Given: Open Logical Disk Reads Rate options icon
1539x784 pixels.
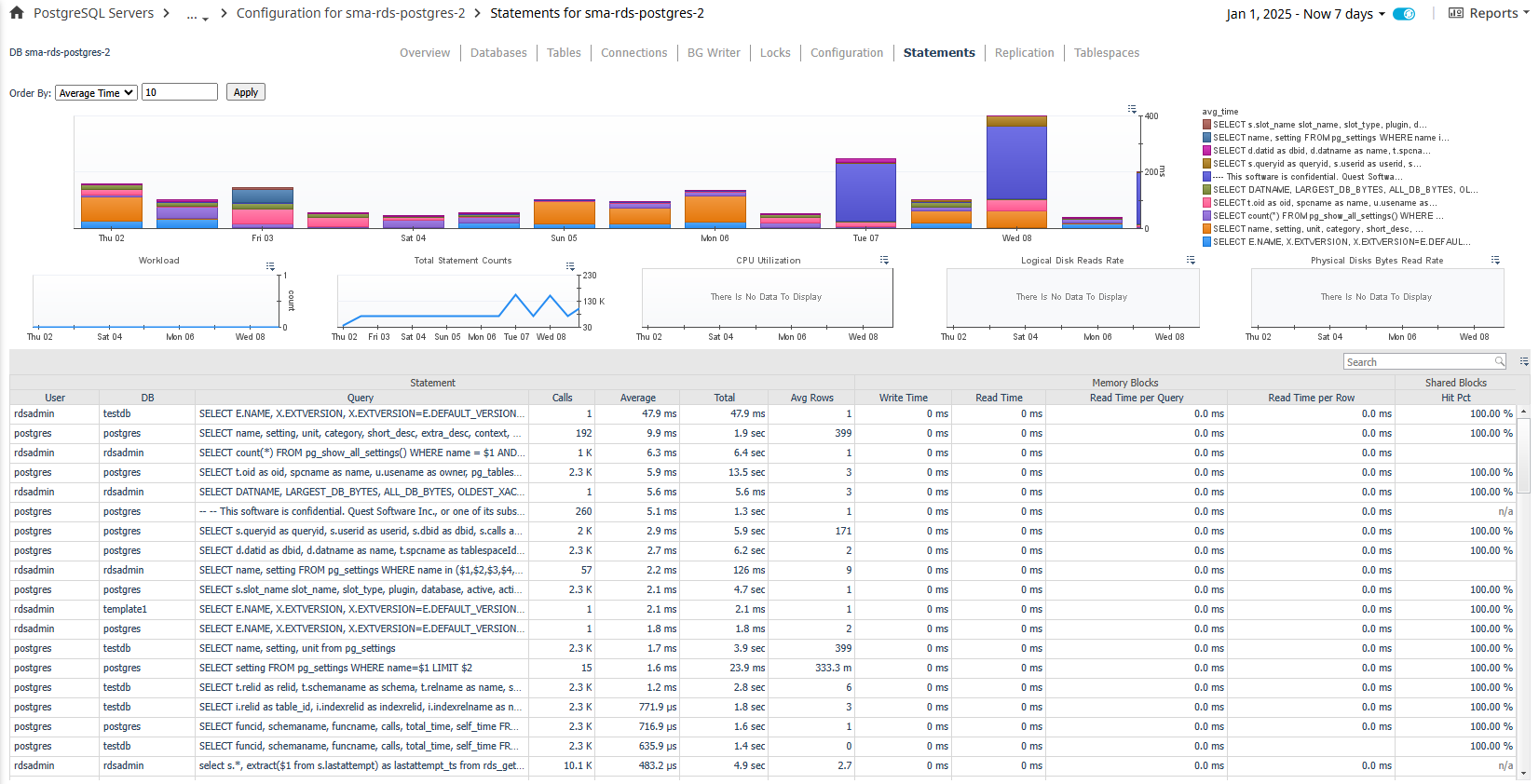Looking at the screenshot, I should click(1191, 260).
